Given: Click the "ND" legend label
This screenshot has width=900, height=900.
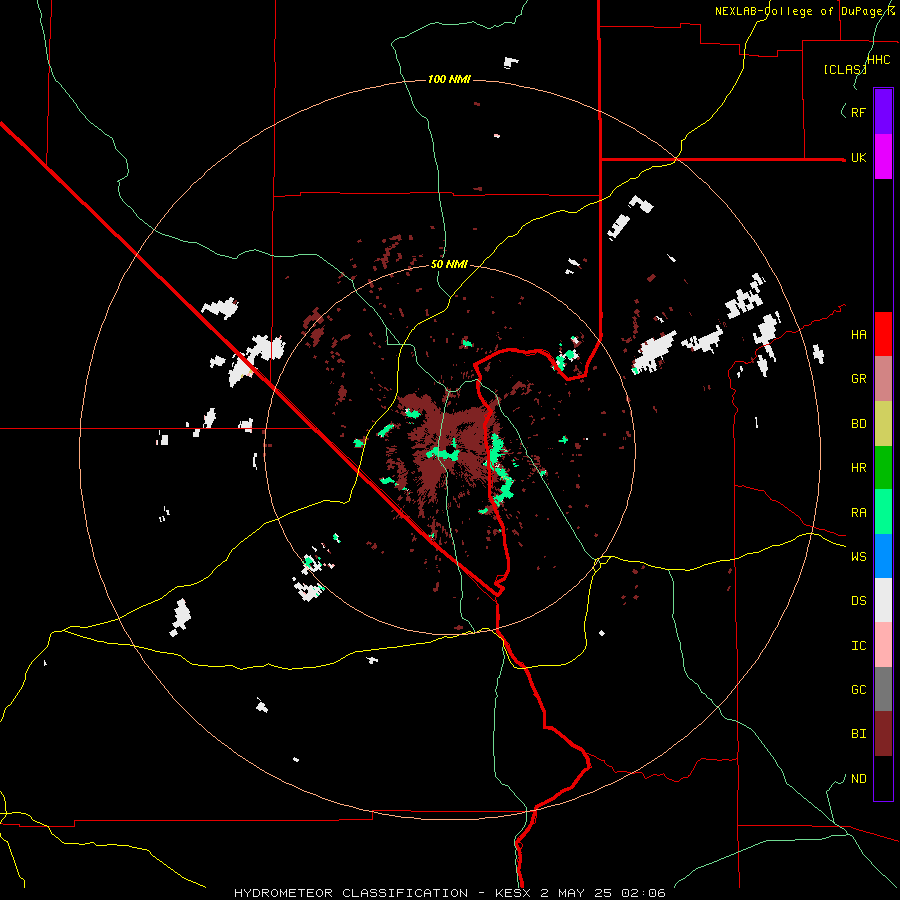Looking at the screenshot, I should coord(859,779).
